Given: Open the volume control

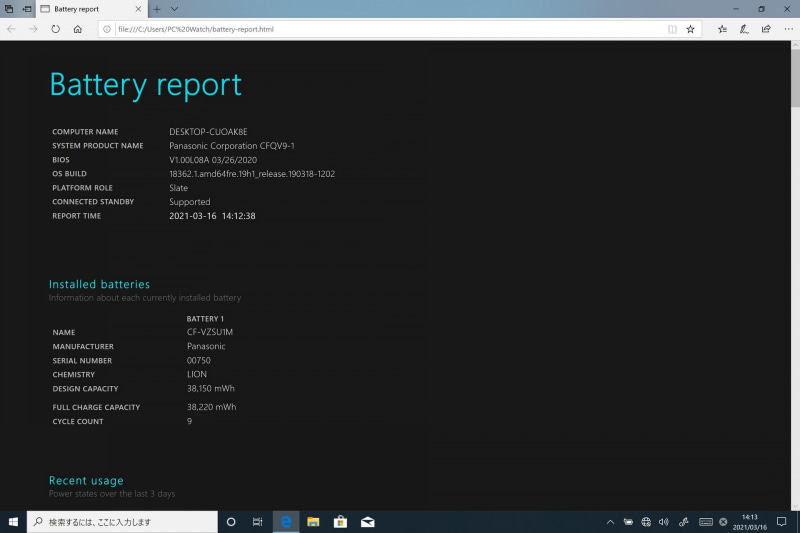Looking at the screenshot, I should click(664, 522).
